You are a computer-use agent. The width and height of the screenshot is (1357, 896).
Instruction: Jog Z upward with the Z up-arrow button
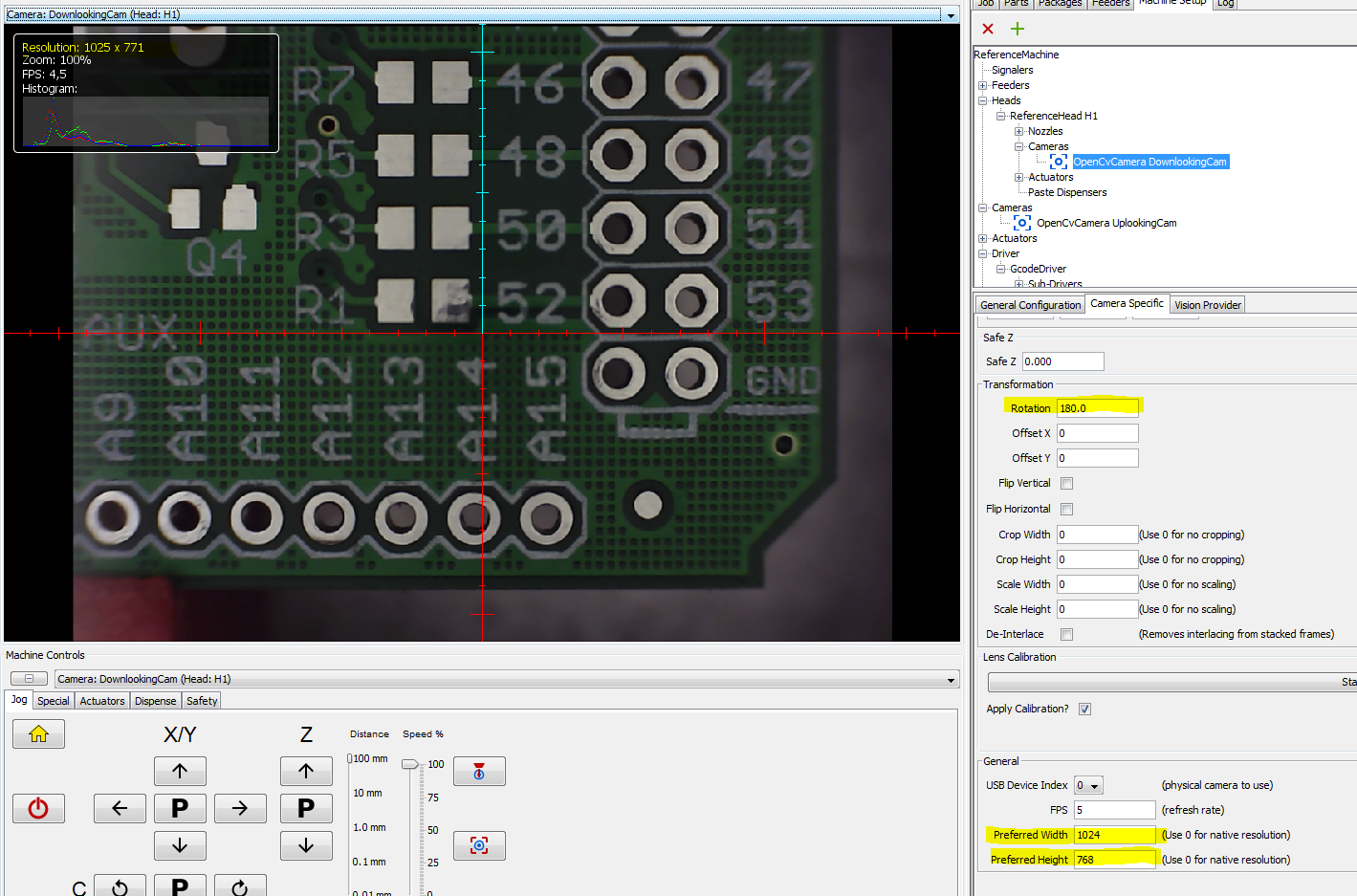(x=306, y=771)
